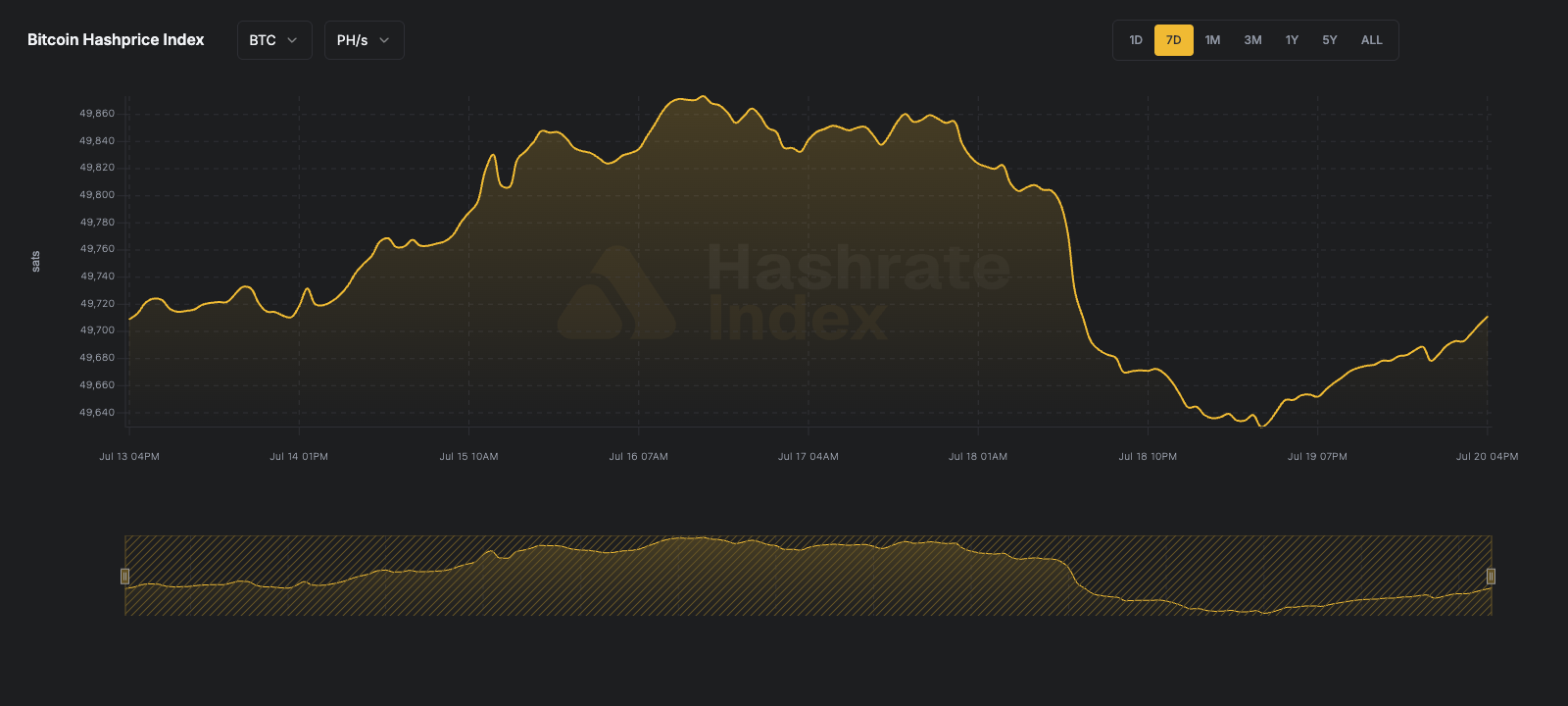Click the Jul 19 07PM axis label
This screenshot has height=706, width=1568.
tap(1317, 457)
